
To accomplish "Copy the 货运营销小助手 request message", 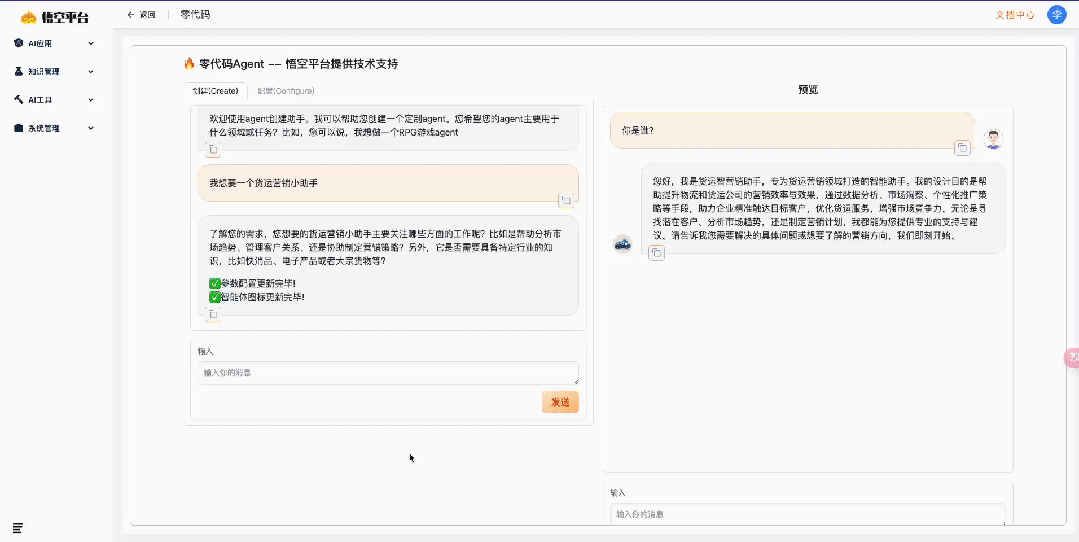I will pyautogui.click(x=566, y=200).
